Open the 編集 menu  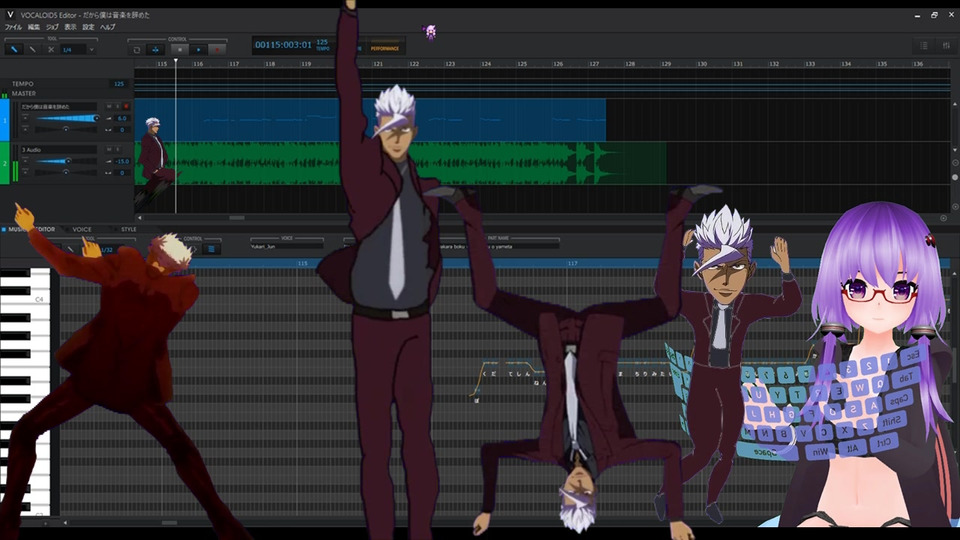[34, 27]
